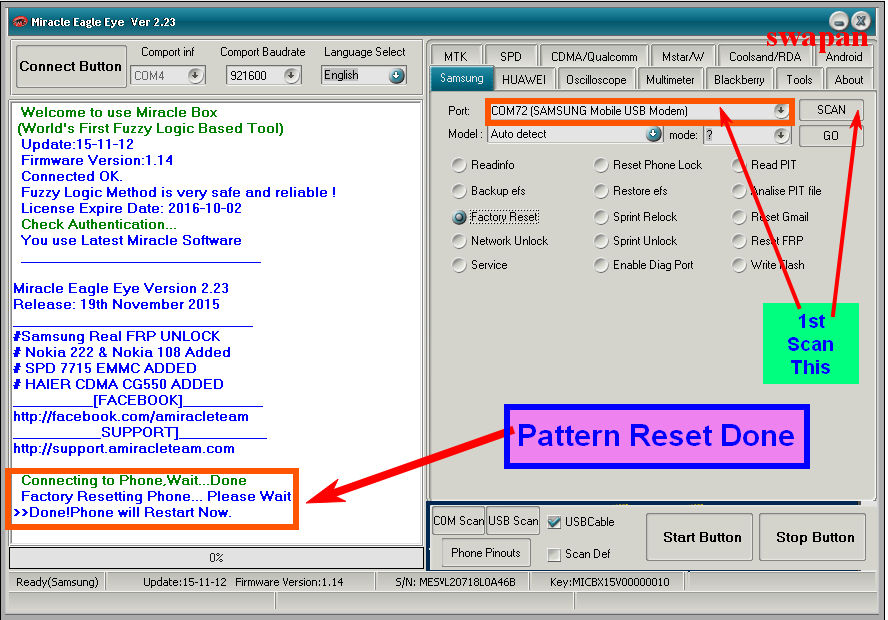Screen dimensions: 888x620
Task: Enable the Scan Def checkbox
Action: click(x=554, y=554)
